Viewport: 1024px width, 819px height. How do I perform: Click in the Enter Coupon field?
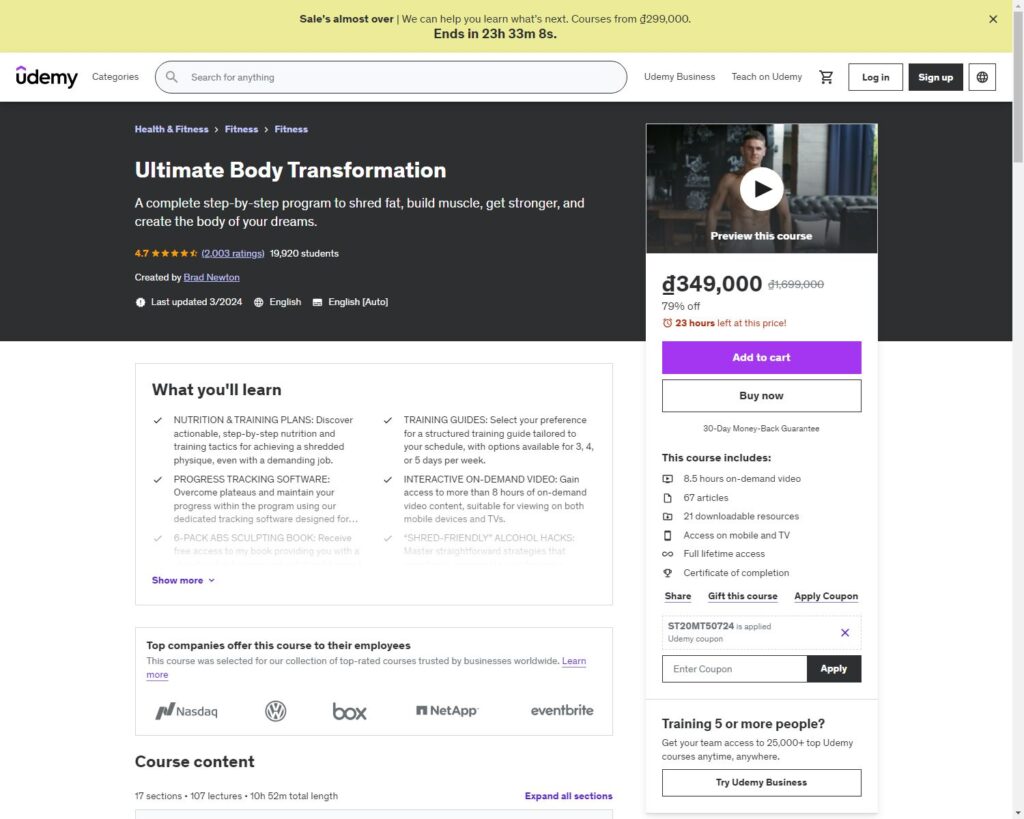pyautogui.click(x=734, y=669)
